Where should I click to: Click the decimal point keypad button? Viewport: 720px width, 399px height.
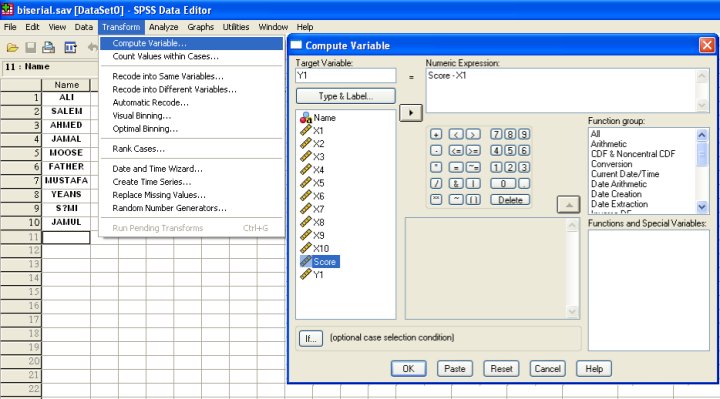[524, 184]
